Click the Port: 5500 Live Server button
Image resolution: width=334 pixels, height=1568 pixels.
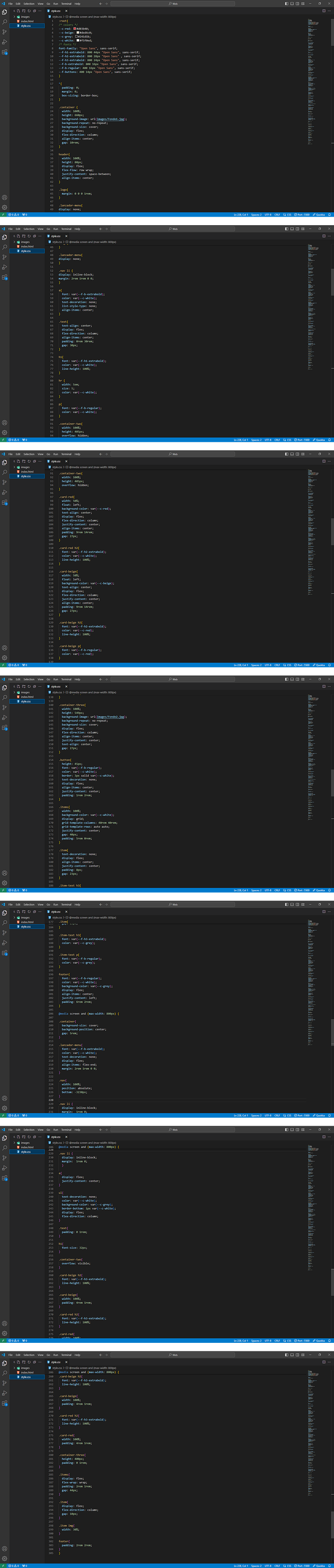click(x=302, y=215)
